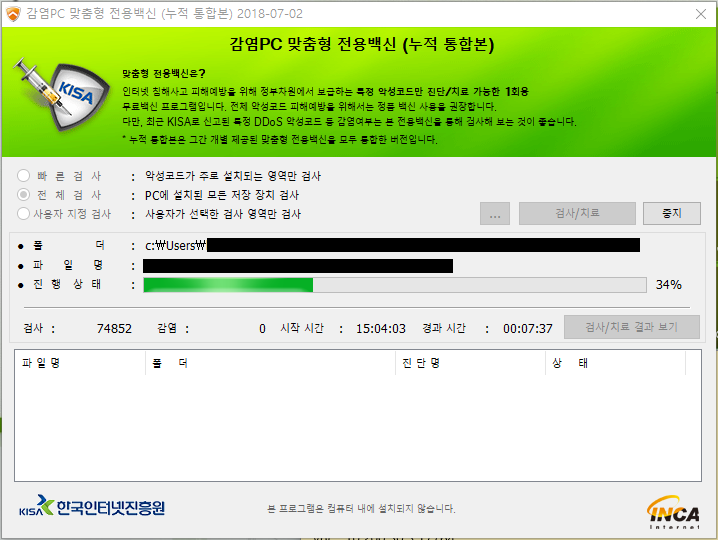Click the shield icon in the title bar
Screen dimensions: 718x540
coord(13,14)
